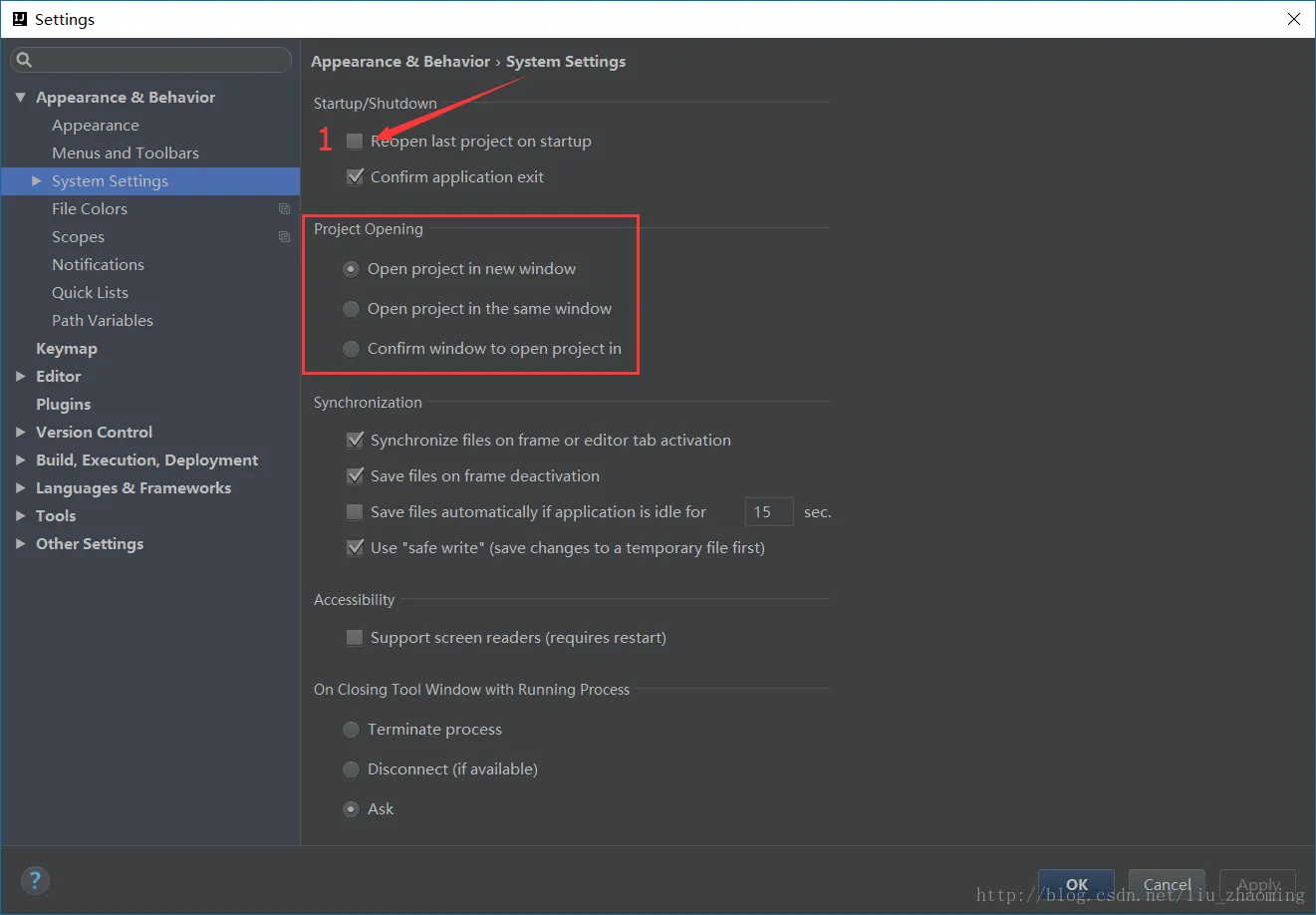Image resolution: width=1316 pixels, height=915 pixels.
Task: Click the project-level icon beside Scopes
Action: [x=284, y=237]
